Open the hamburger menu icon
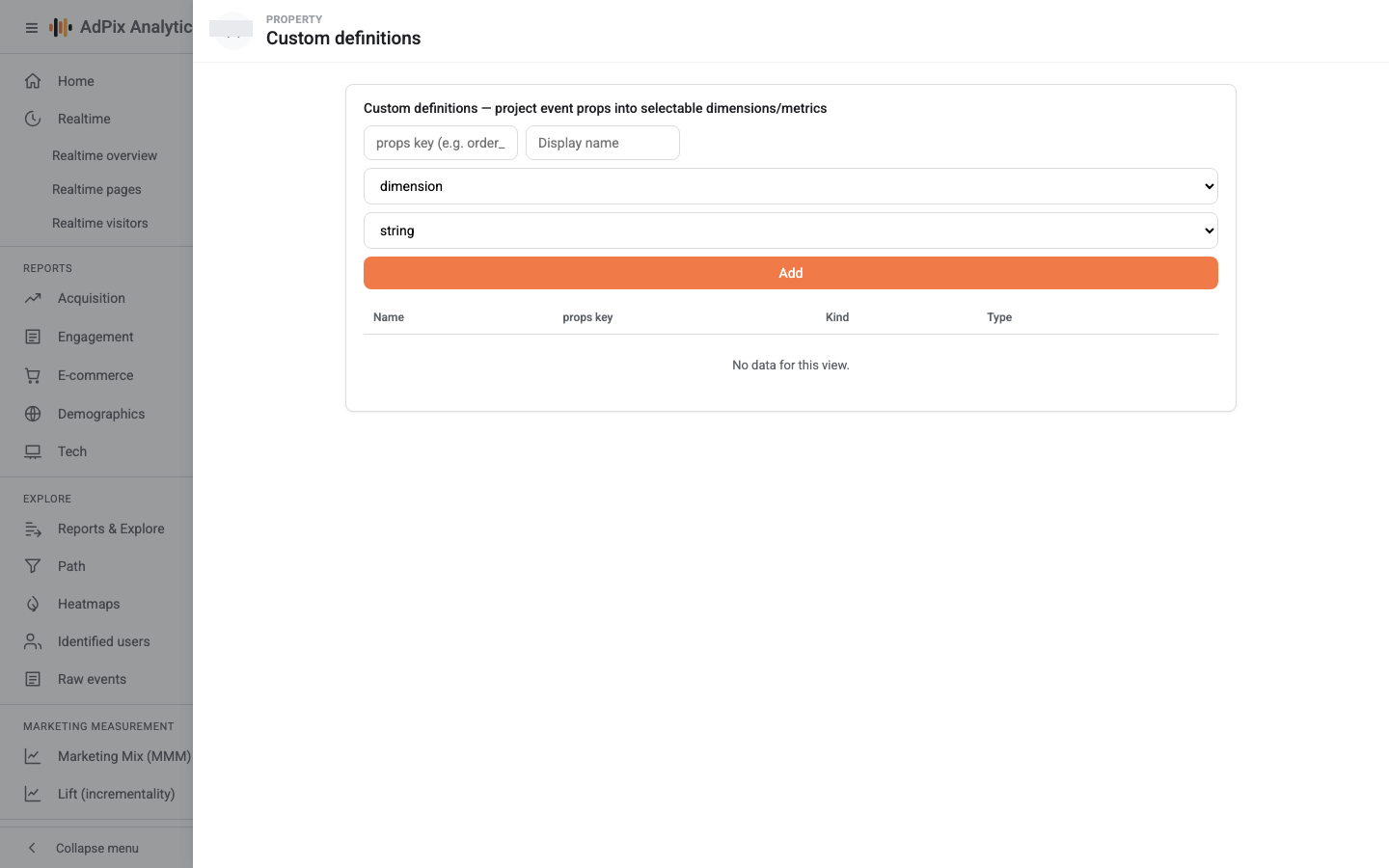Screen dimensions: 1389x868 (32, 28)
